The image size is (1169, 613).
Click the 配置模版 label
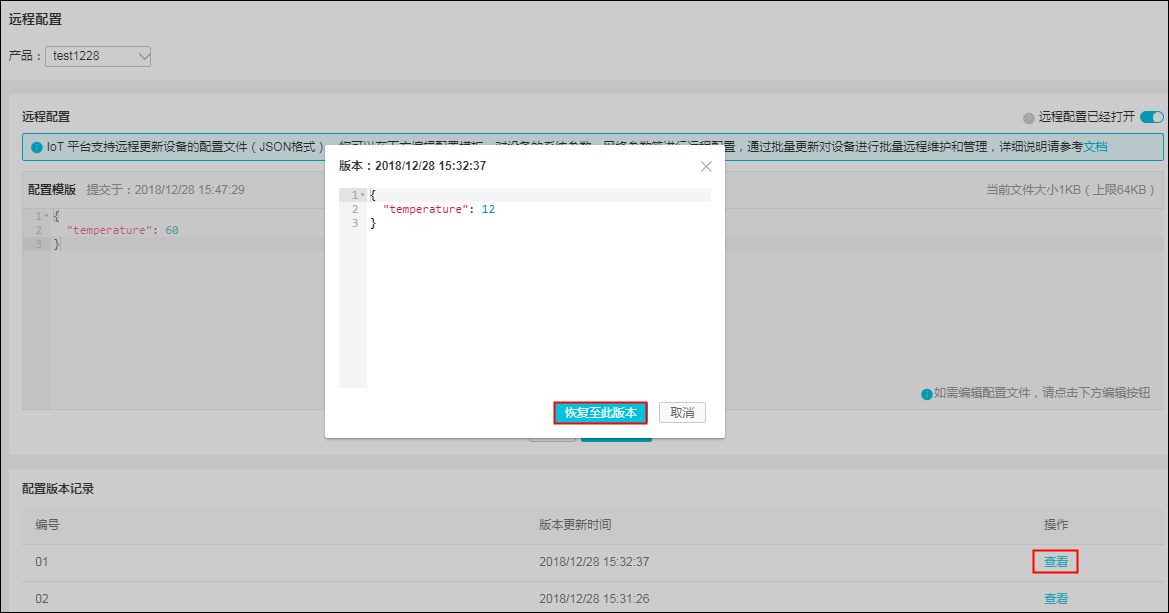[52, 189]
